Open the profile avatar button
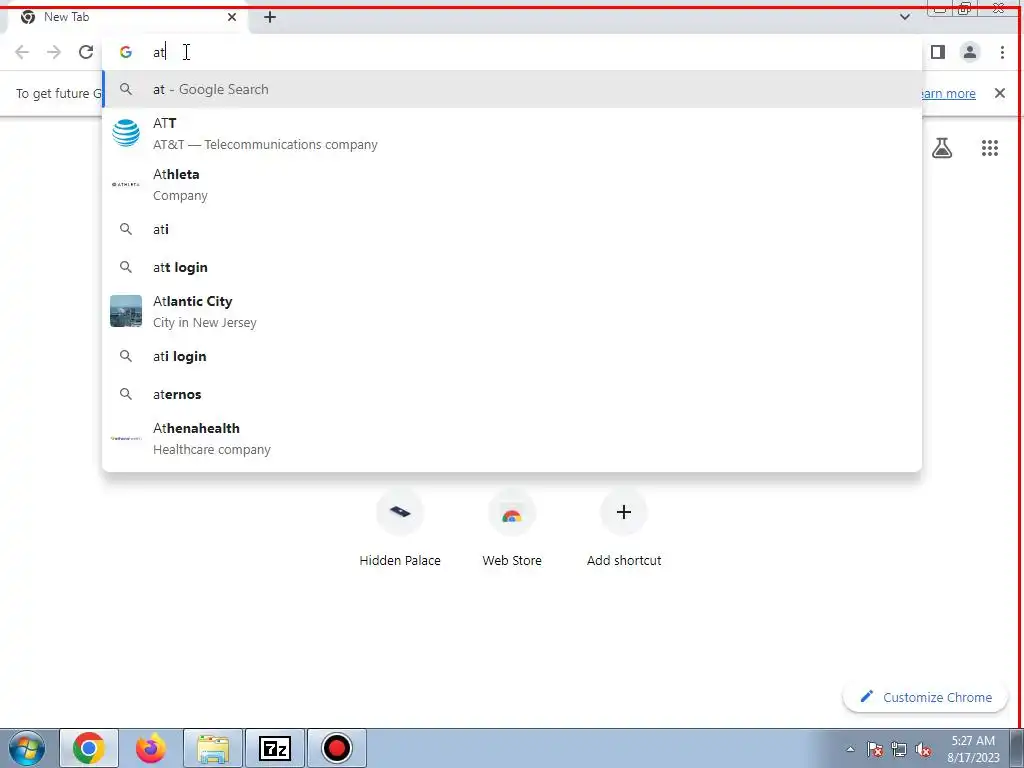Image resolution: width=1024 pixels, height=768 pixels. [970, 52]
